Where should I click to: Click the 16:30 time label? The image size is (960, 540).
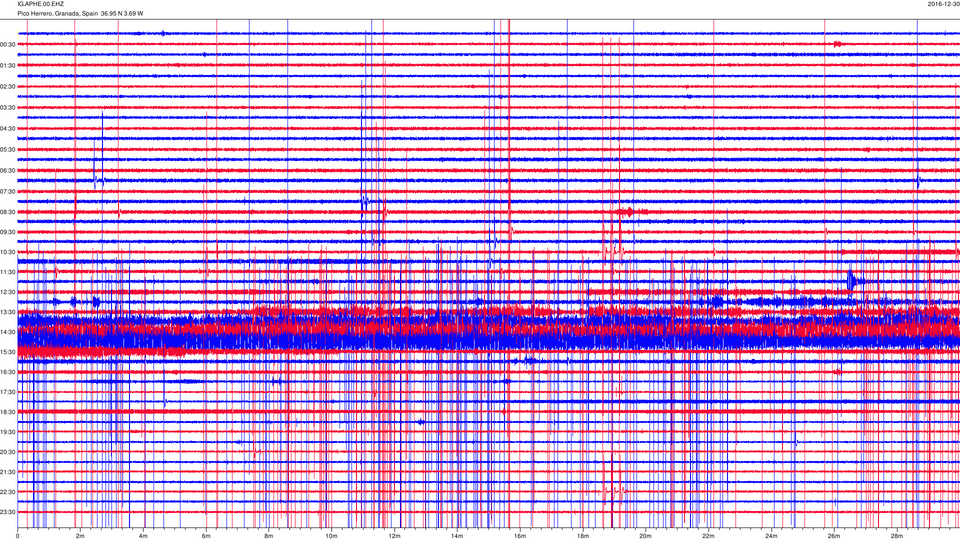click(x=8, y=372)
